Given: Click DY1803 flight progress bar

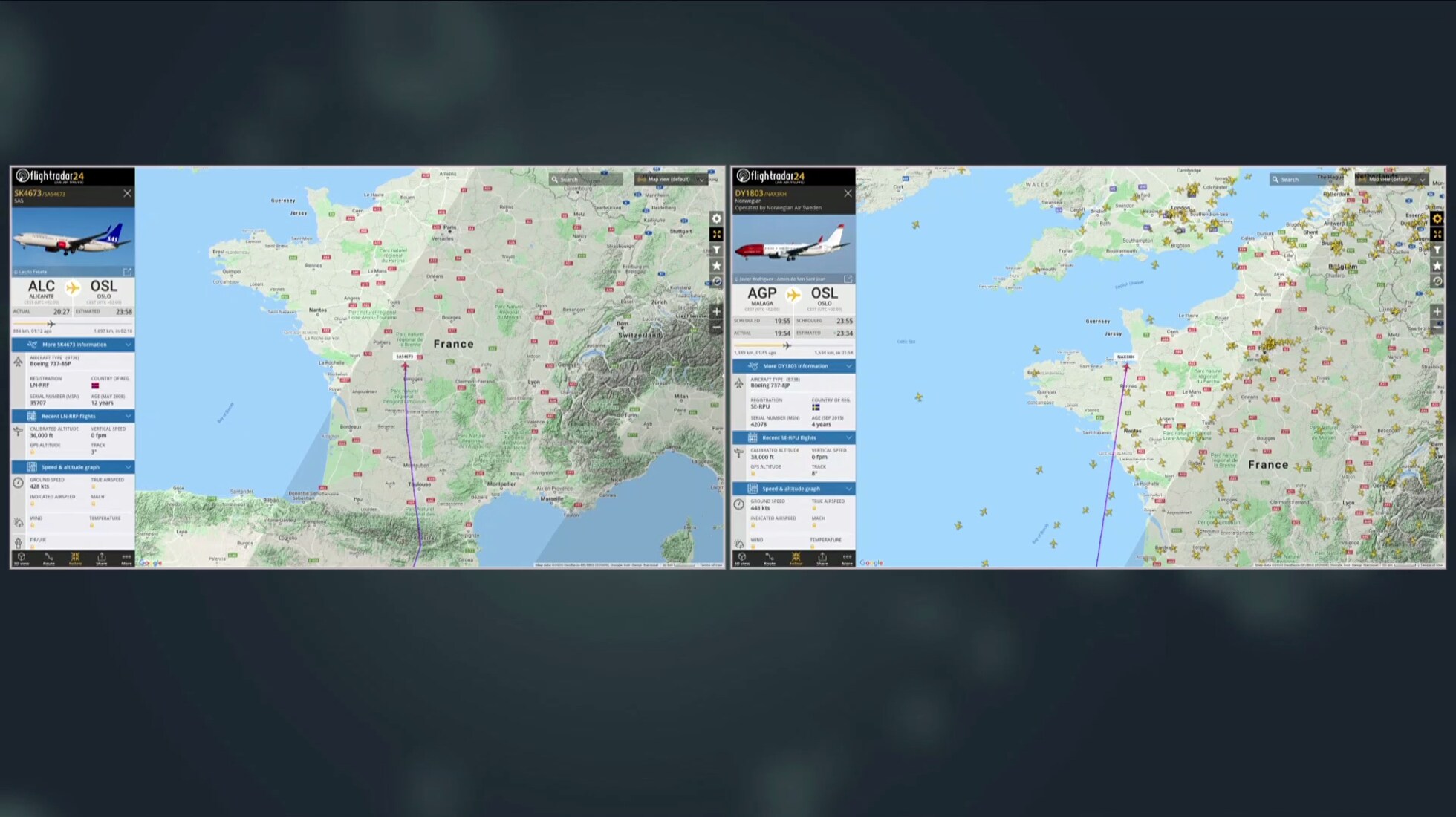Looking at the screenshot, I should [x=793, y=345].
